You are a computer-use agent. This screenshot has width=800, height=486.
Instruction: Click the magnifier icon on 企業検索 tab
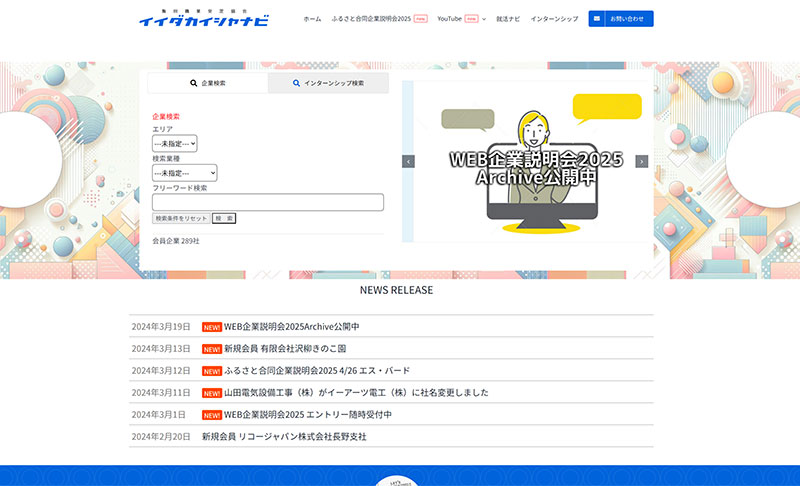tap(194, 83)
